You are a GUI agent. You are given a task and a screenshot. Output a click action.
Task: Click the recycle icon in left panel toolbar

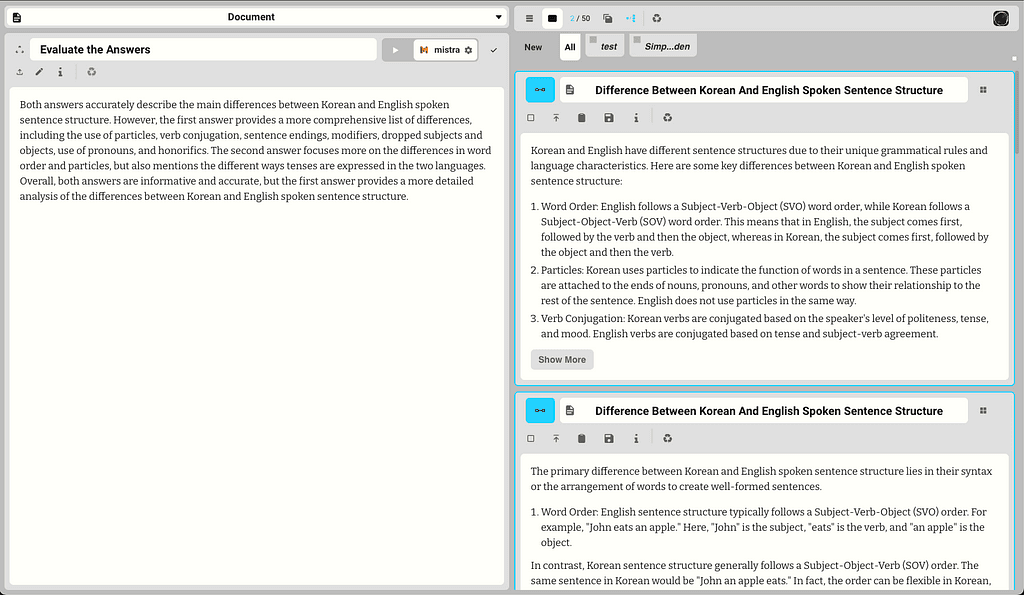[x=91, y=72]
